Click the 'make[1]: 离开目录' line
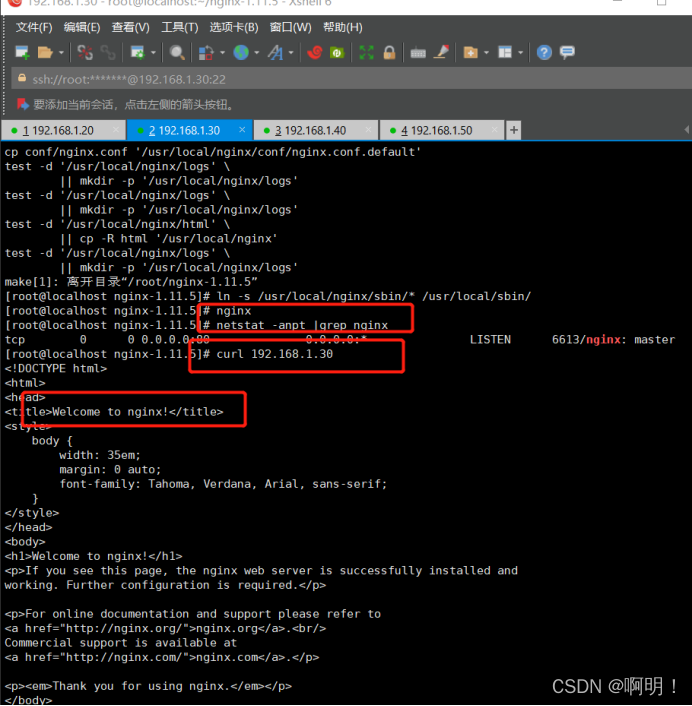This screenshot has width=692, height=706. 131,282
